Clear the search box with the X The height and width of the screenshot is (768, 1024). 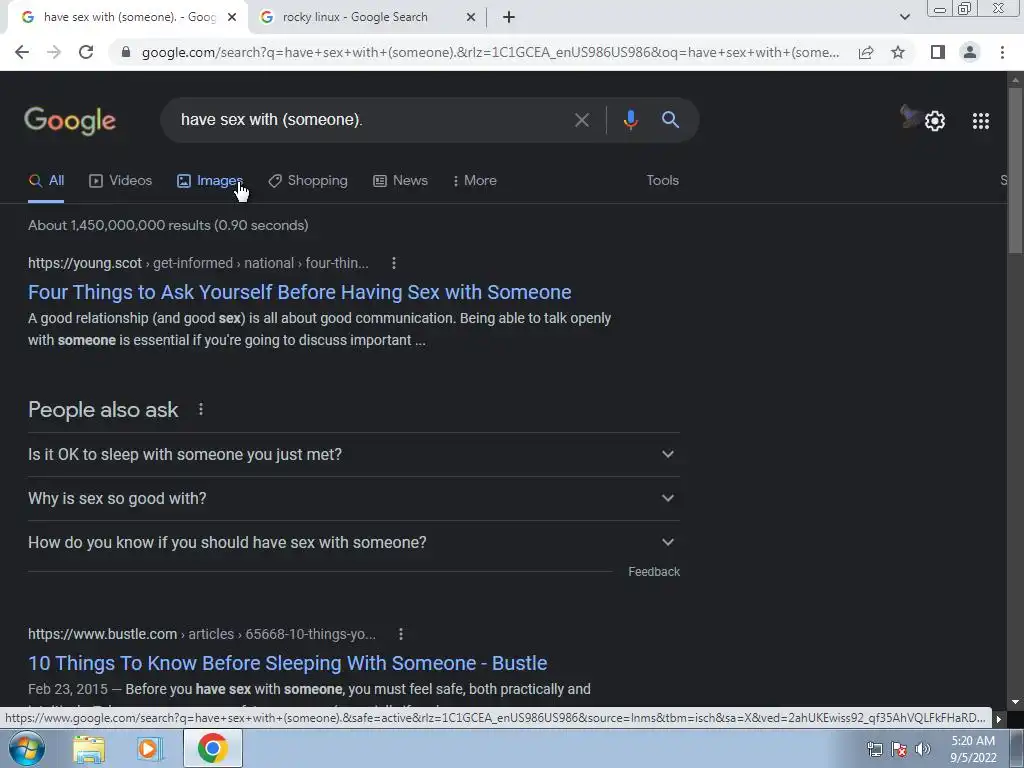click(581, 120)
